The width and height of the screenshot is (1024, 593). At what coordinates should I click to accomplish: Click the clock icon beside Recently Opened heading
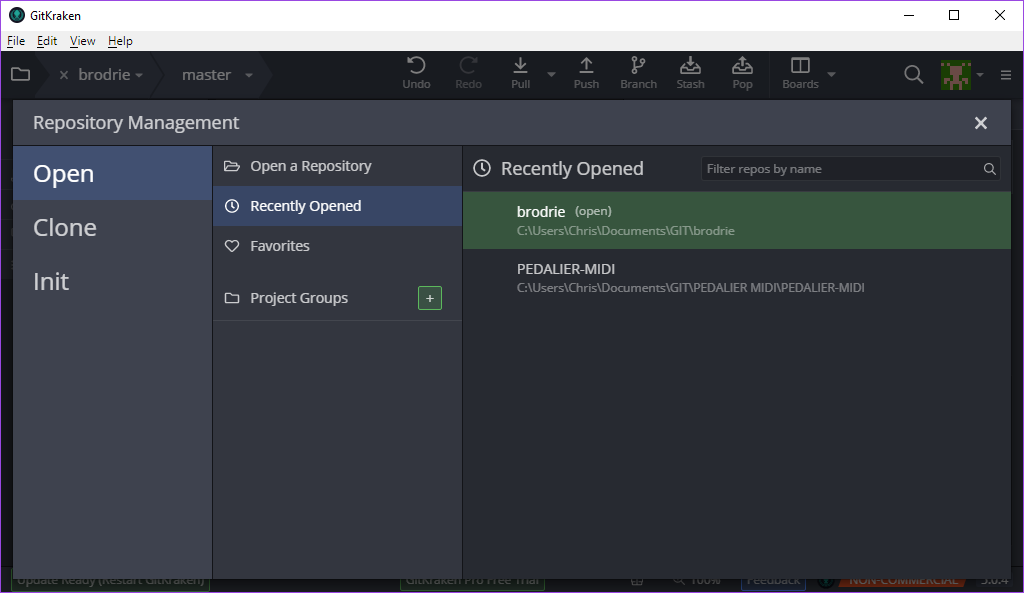pos(482,168)
